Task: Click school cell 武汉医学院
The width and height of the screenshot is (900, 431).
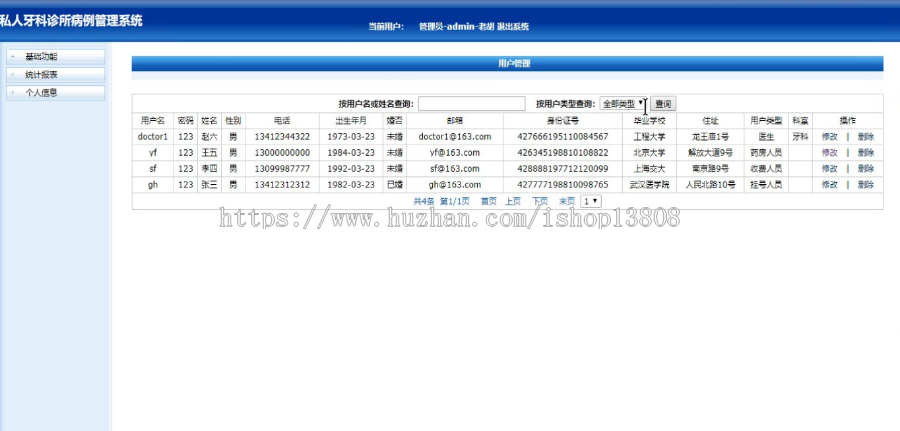Action: coord(649,185)
